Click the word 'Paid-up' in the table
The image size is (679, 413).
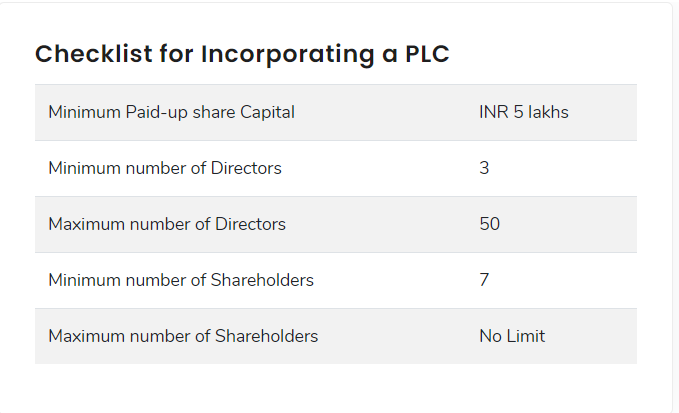[x=158, y=112]
